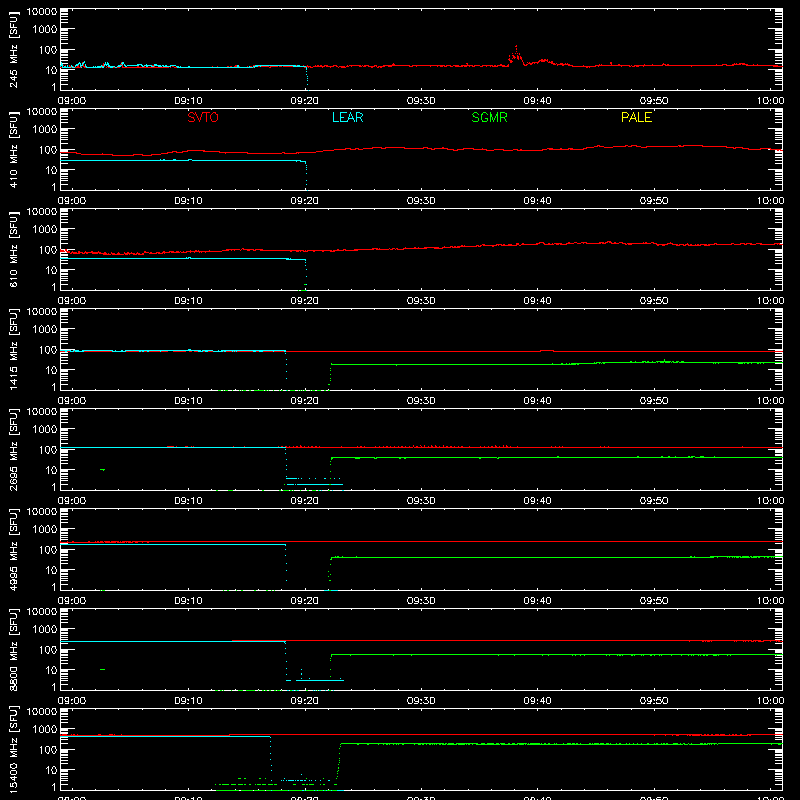Click the 09:50 tick label of 2695 MHz panel
This screenshot has width=800, height=800.
[654, 501]
